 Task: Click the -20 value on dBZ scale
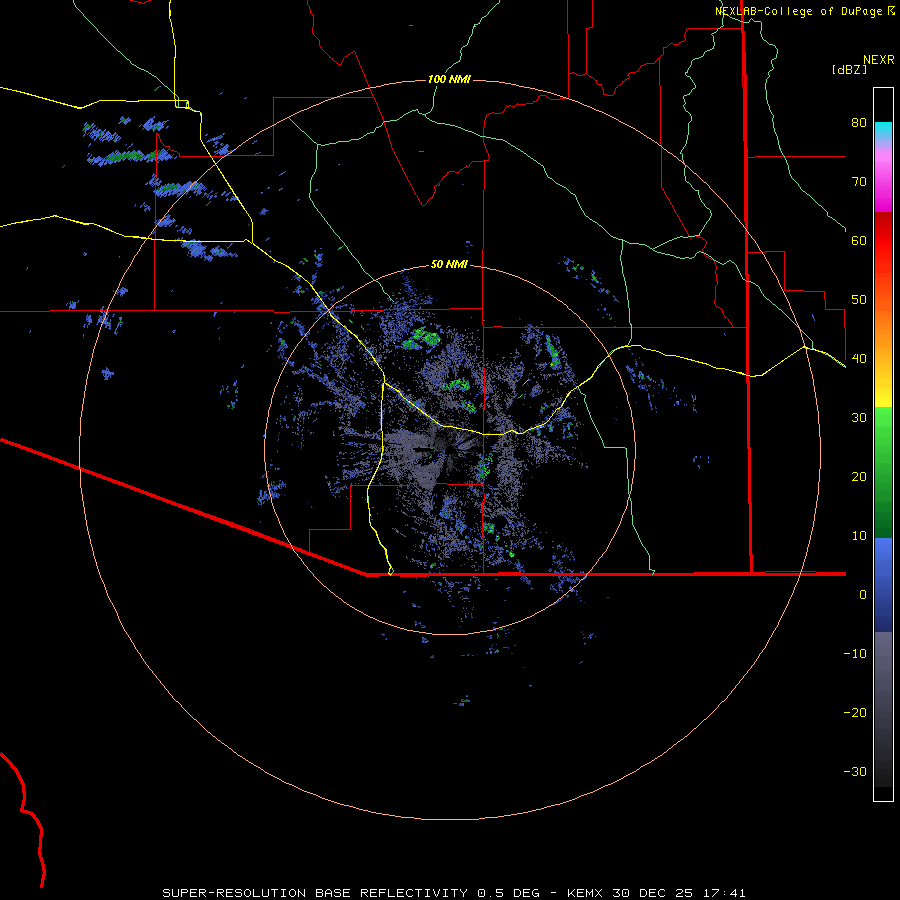pyautogui.click(x=855, y=713)
